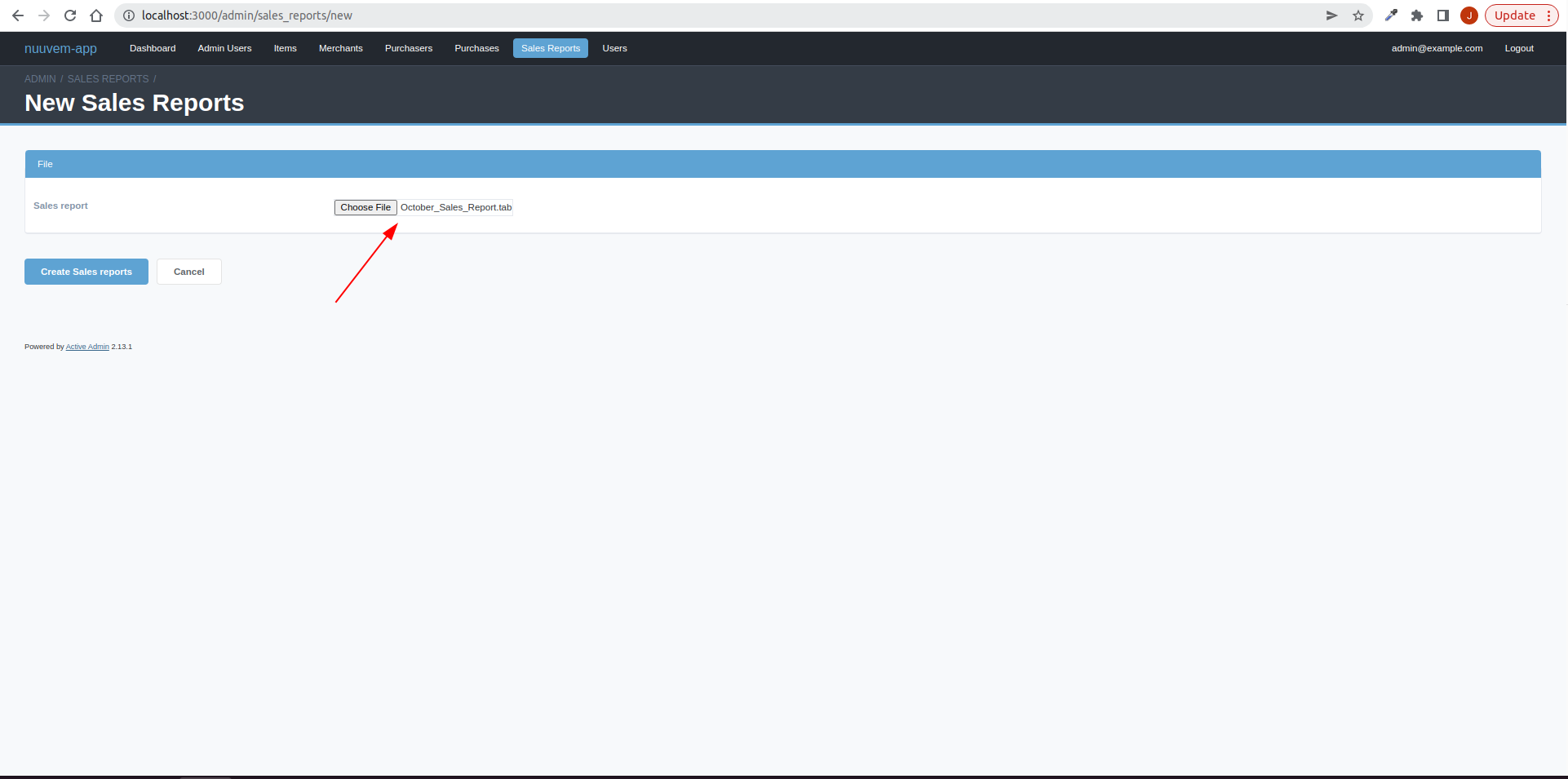
Task: Select the eyedropper color picker extension
Action: tap(1392, 15)
